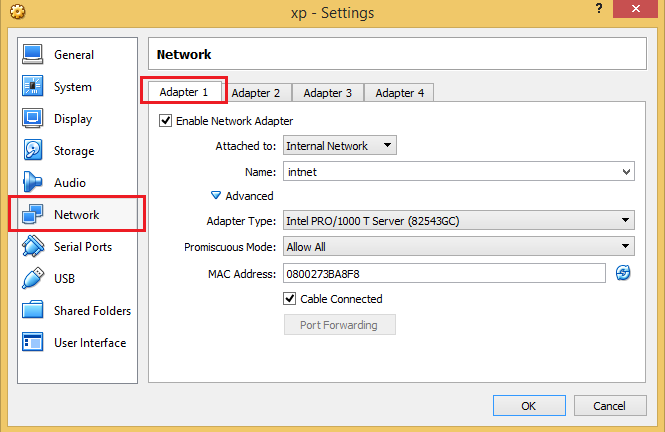The width and height of the screenshot is (665, 432).
Task: Close the xp Settings dialog
Action: pos(635,8)
